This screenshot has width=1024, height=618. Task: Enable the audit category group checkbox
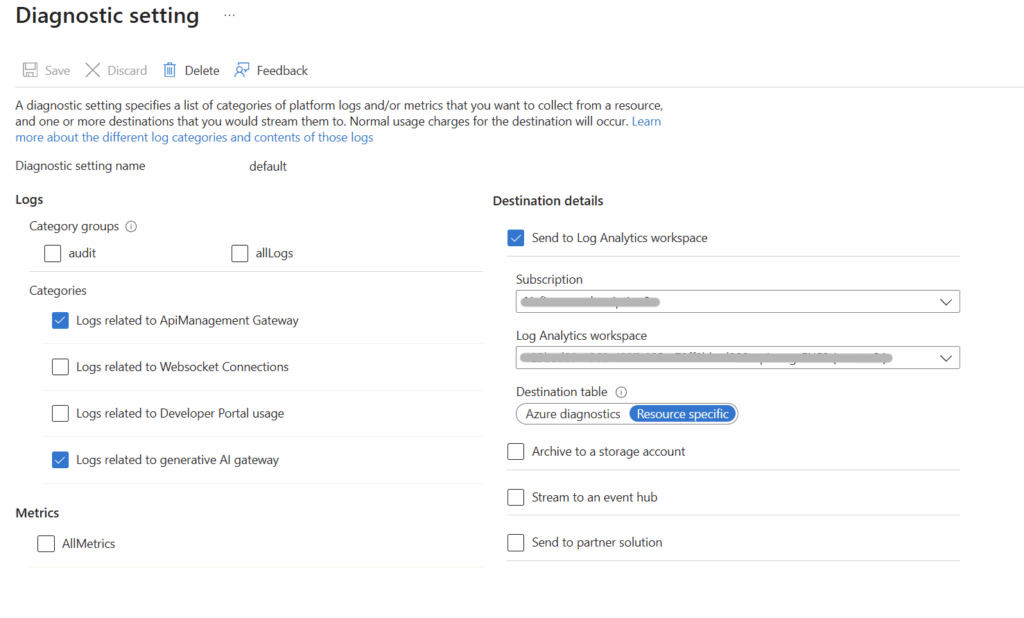point(53,253)
